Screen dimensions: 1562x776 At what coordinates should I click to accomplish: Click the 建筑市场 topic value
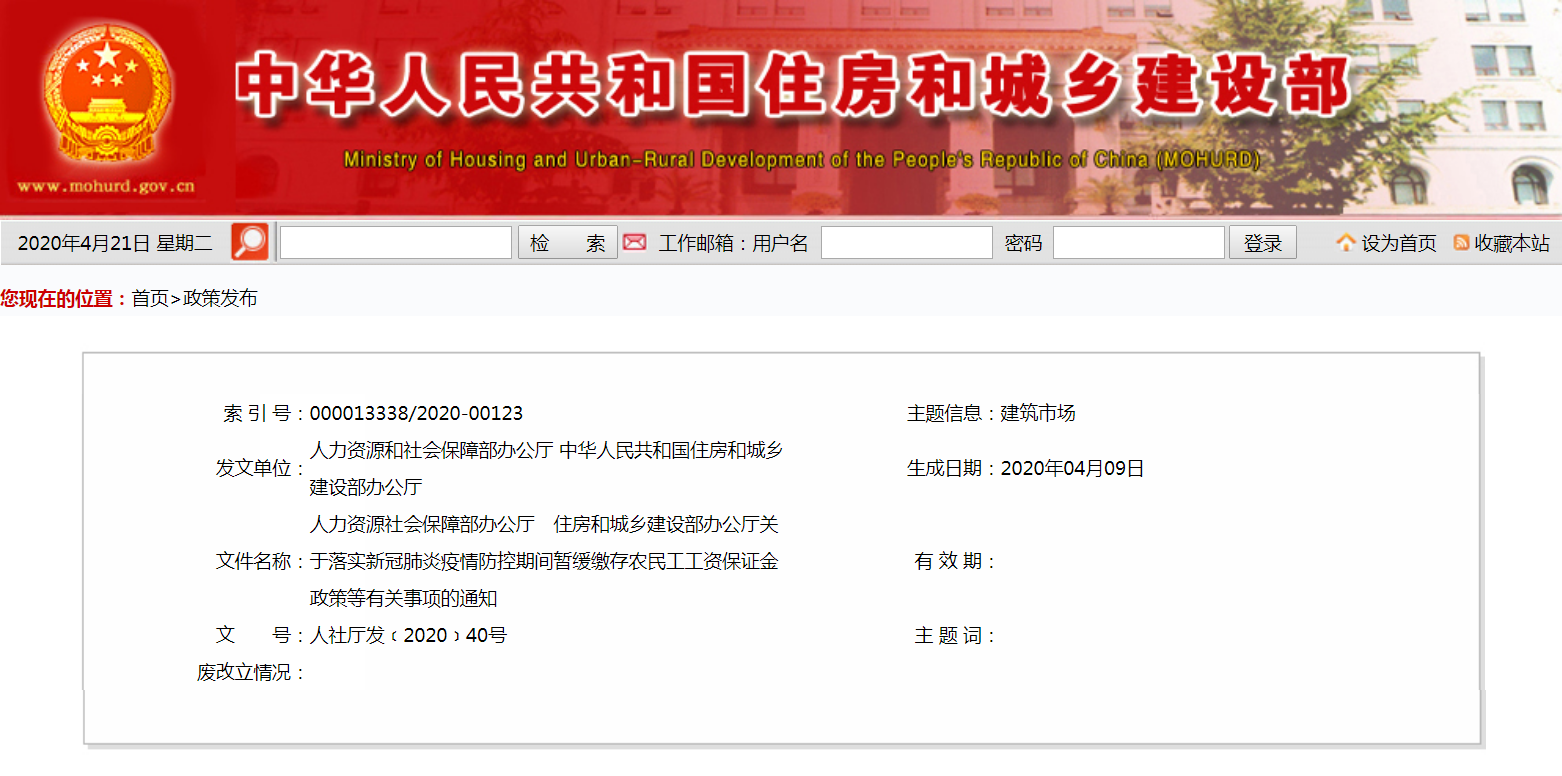pyautogui.click(x=1038, y=413)
